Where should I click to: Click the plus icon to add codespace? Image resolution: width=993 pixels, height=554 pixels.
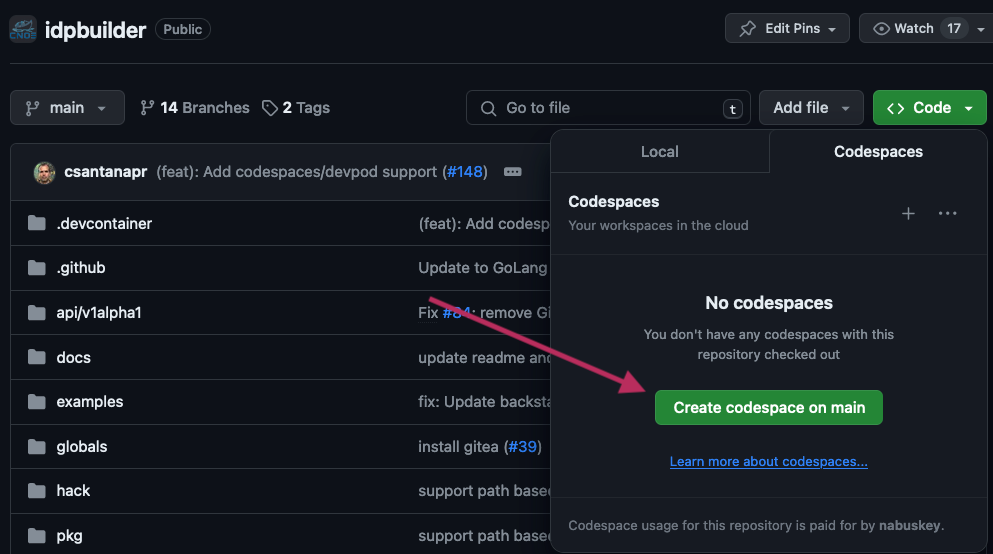point(908,213)
